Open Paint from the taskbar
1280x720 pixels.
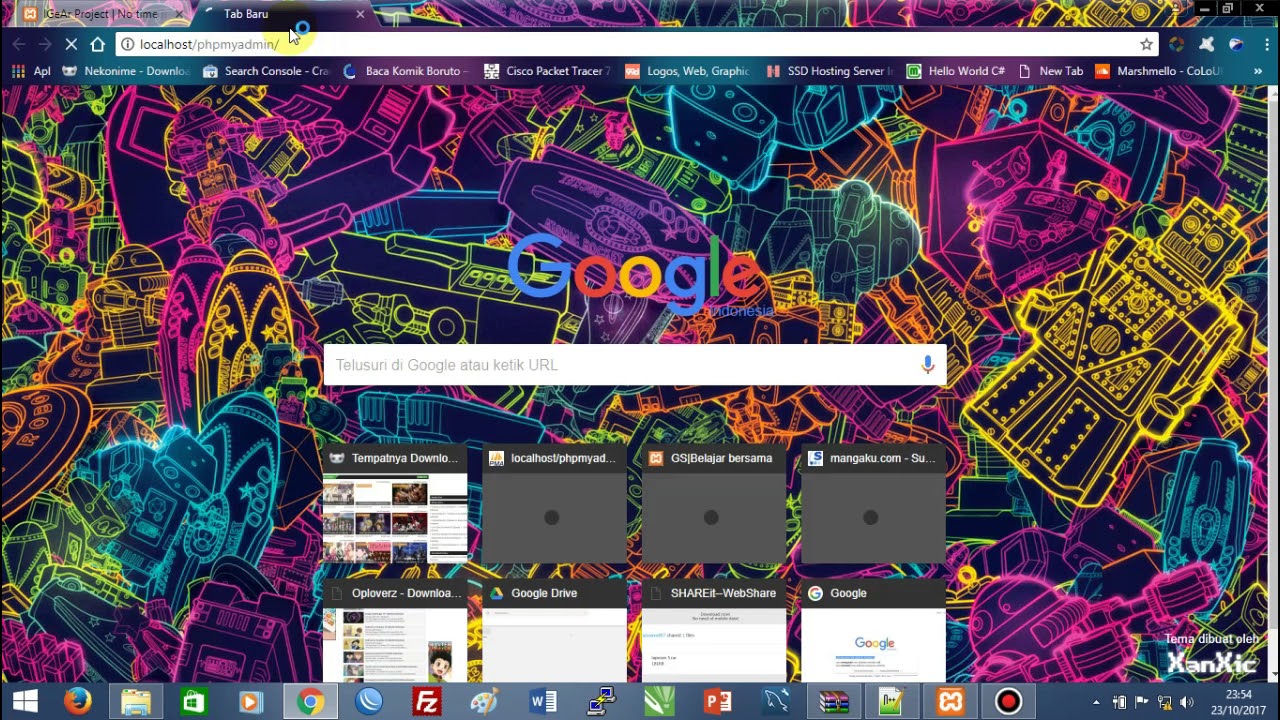(484, 701)
